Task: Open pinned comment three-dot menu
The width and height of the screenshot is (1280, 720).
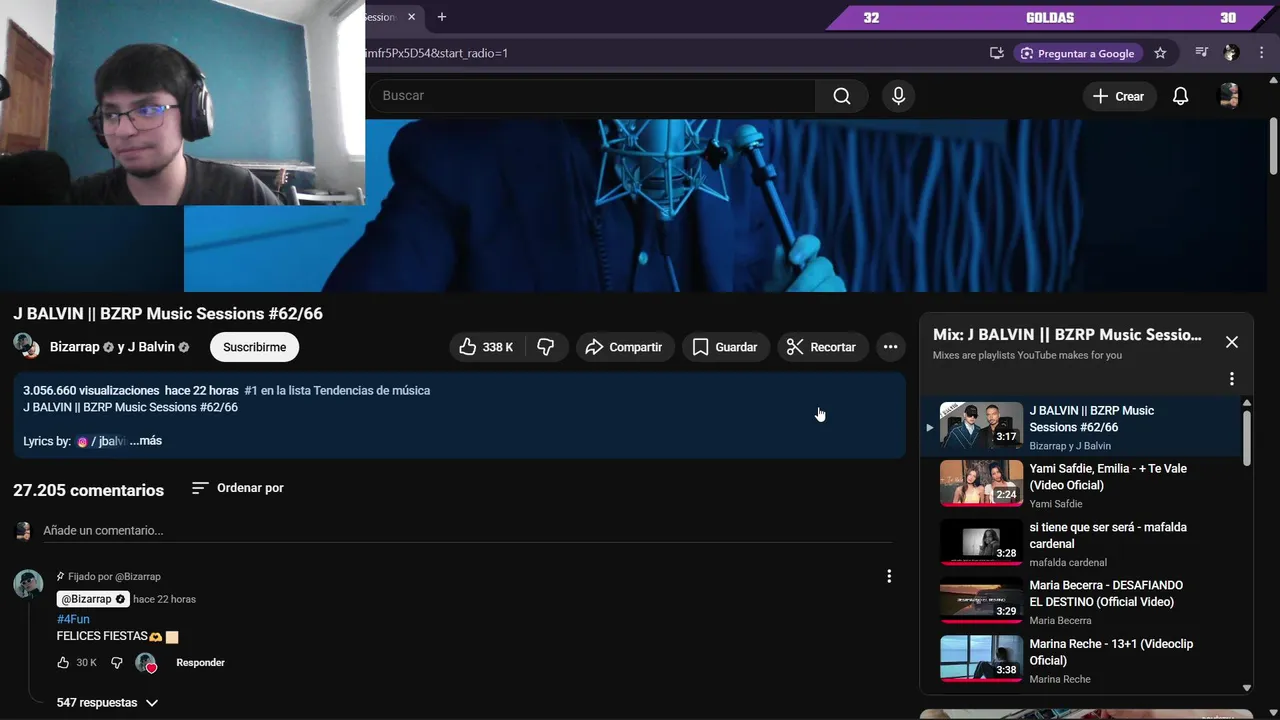Action: point(889,576)
